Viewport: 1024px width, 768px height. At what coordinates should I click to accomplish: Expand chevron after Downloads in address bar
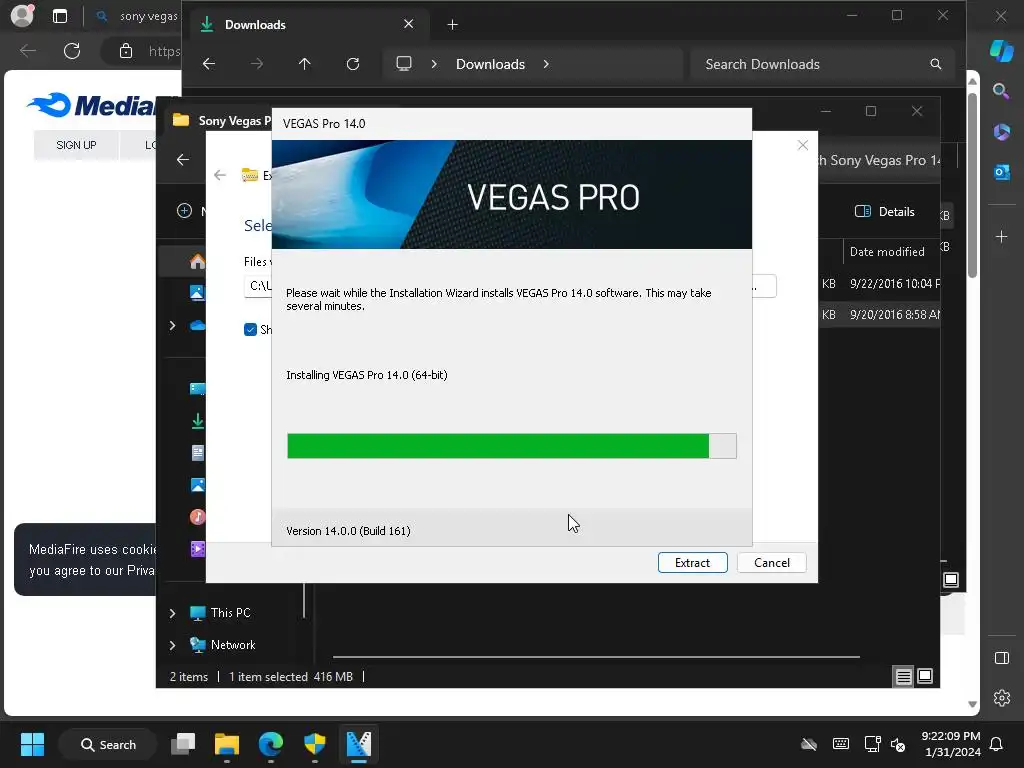click(x=546, y=64)
